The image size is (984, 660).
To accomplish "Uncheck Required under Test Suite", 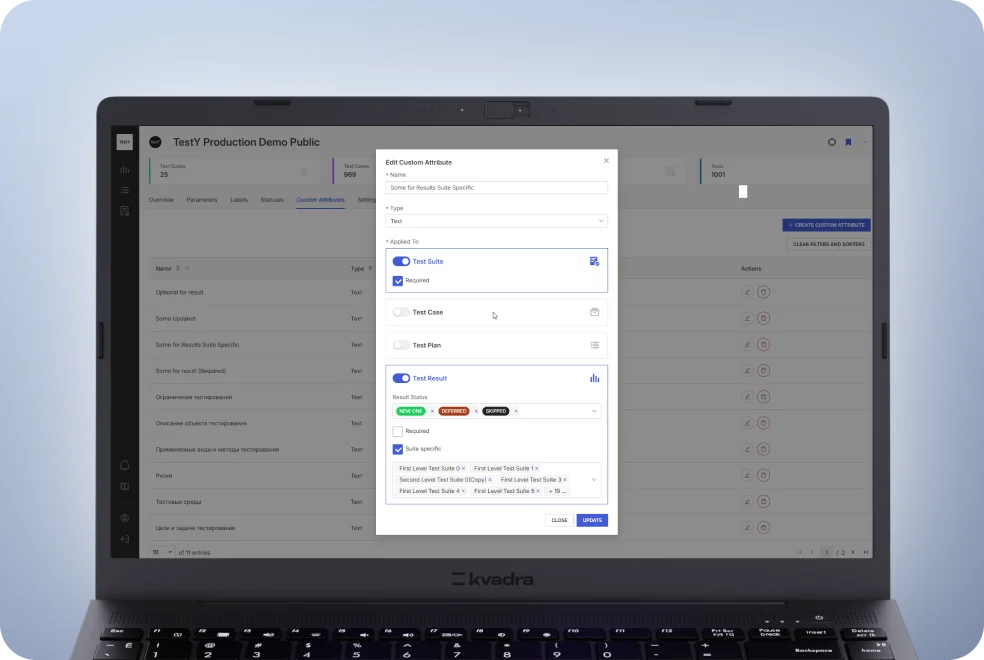I will [398, 281].
